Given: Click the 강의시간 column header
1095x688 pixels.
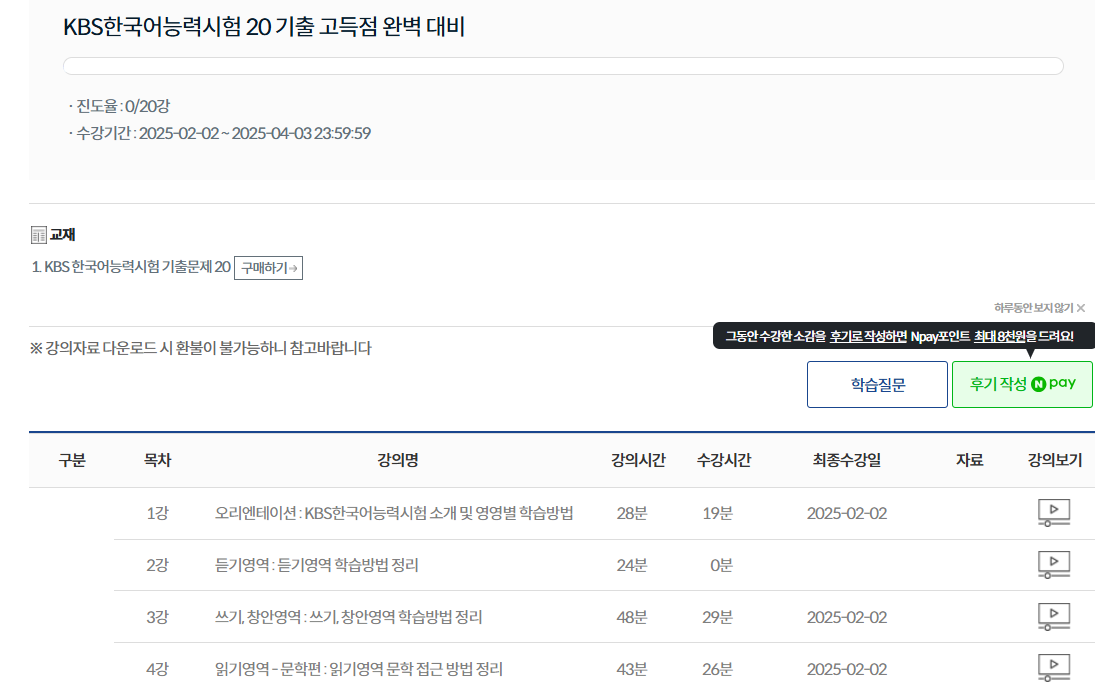Looking at the screenshot, I should point(638,460).
